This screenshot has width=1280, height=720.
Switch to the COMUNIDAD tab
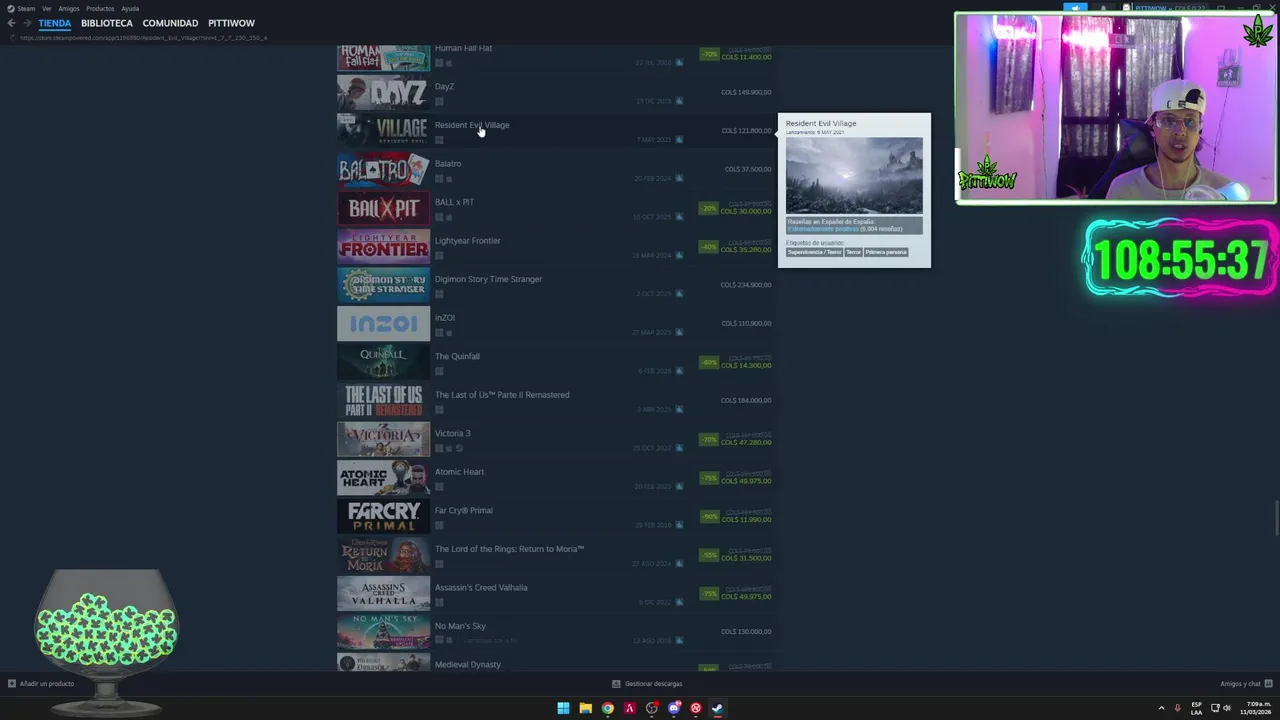170,23
